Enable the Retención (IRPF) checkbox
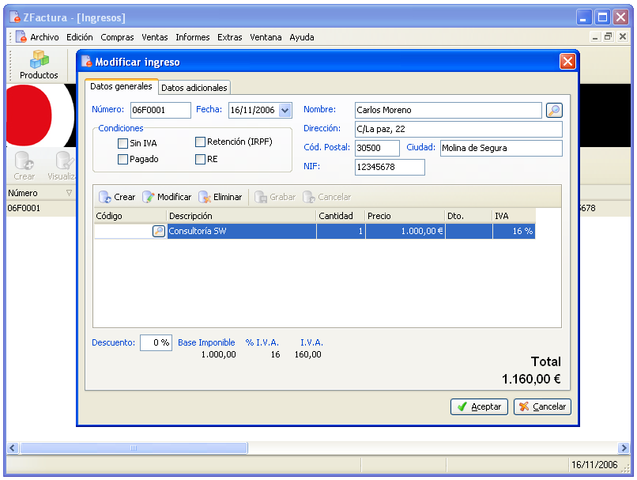 pyautogui.click(x=200, y=142)
